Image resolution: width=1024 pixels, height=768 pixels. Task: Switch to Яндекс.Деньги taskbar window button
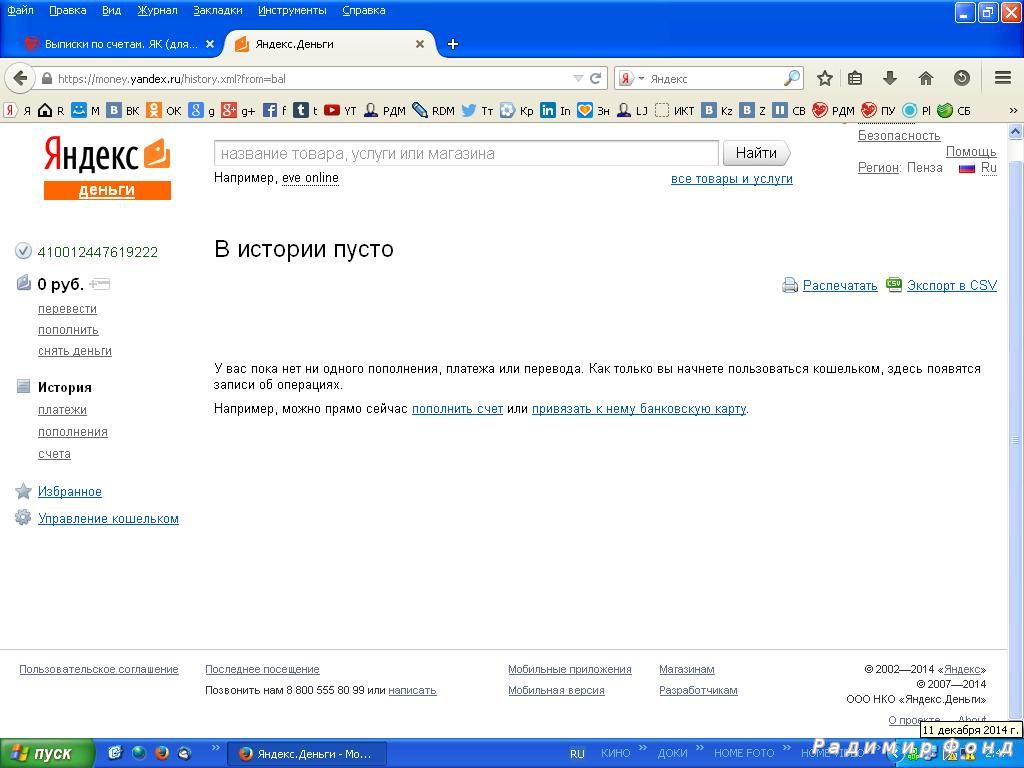click(306, 754)
